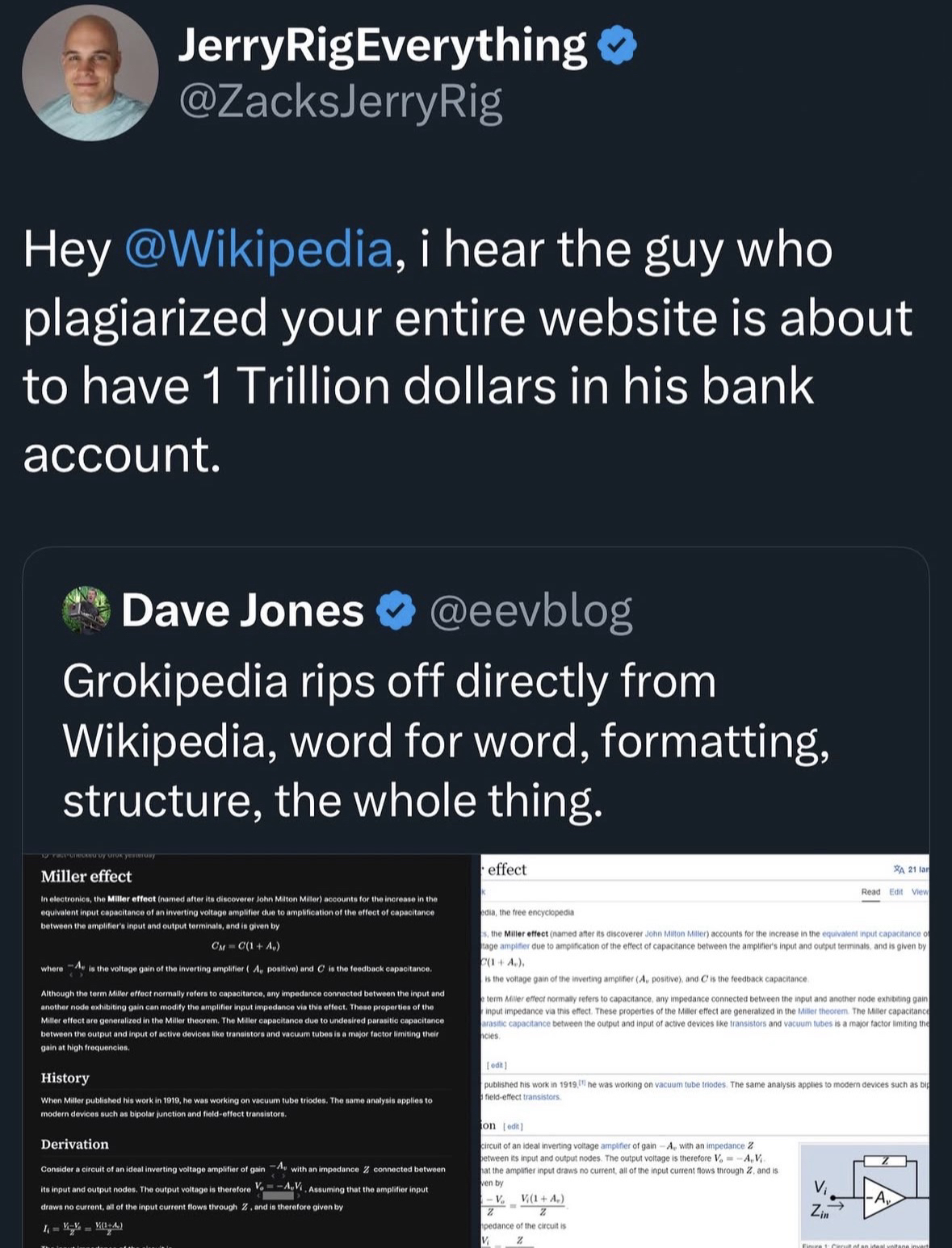Click Dave Jones's small avatar icon
The image size is (952, 1248).
pyautogui.click(x=86, y=610)
